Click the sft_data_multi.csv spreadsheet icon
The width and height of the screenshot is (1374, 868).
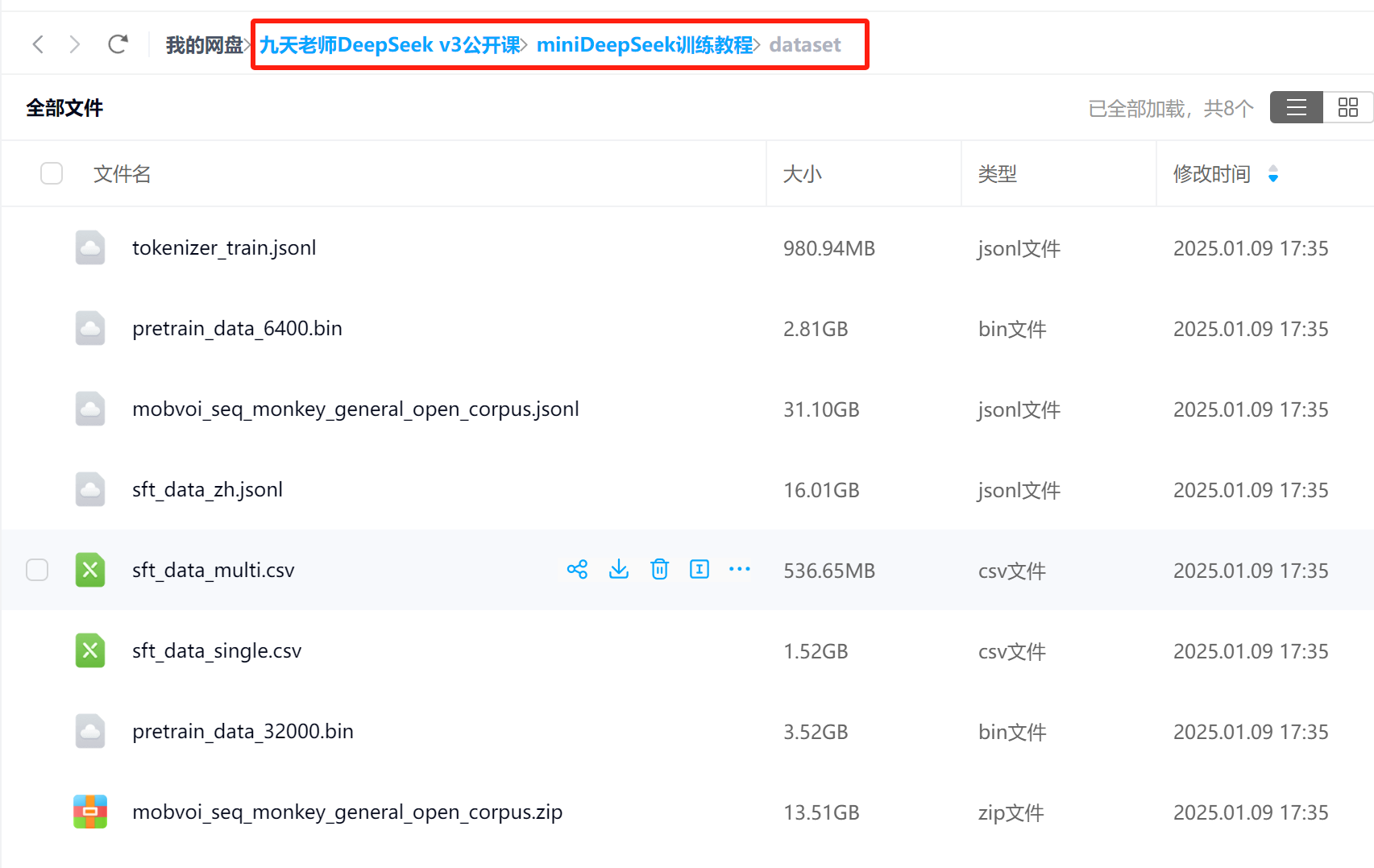coord(90,570)
